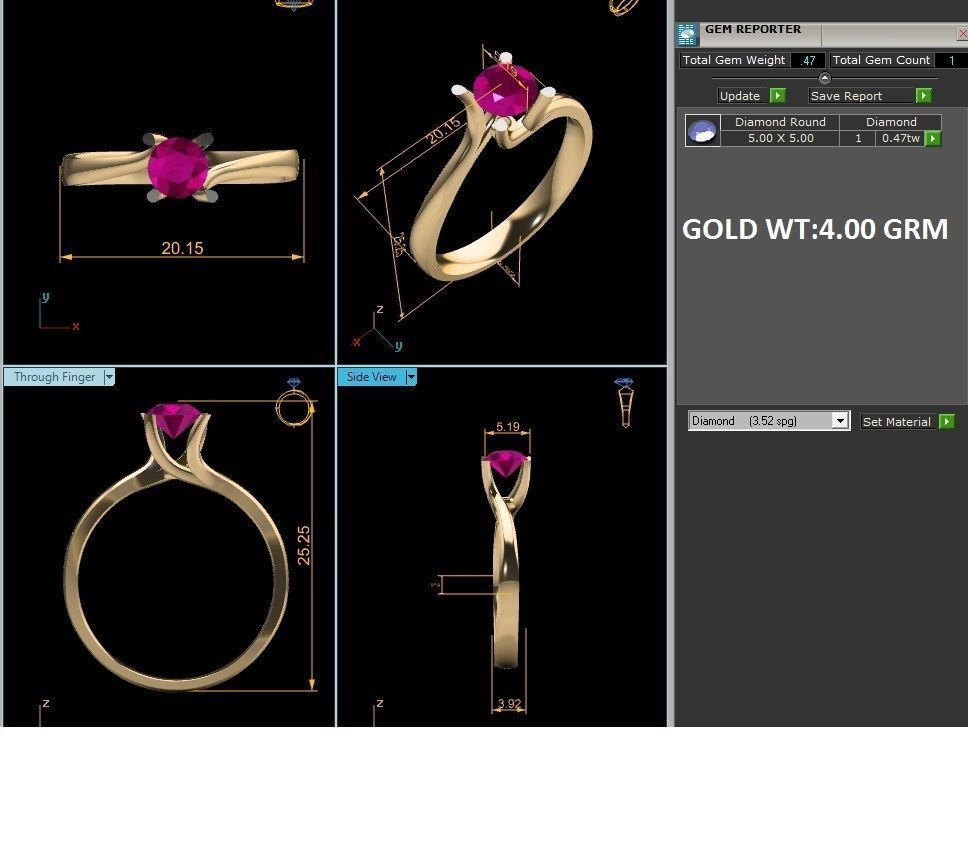This screenshot has height=867, width=968.
Task: Click the GOLD WT:4.00 GRM text
Action: click(815, 229)
